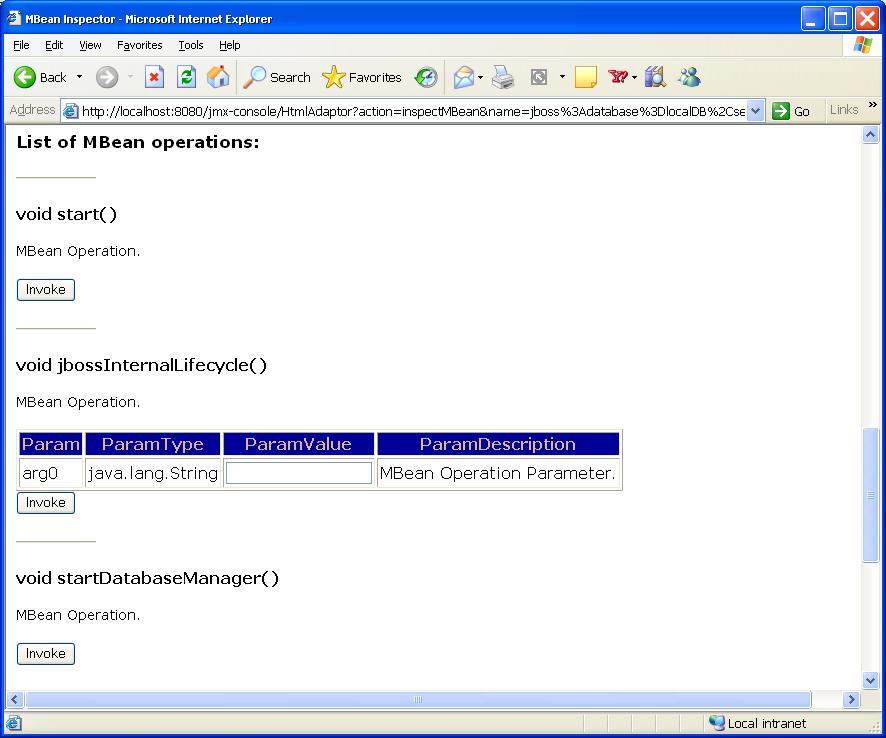Viewport: 886px width, 738px height.
Task: Click the Search magnifier button
Action: click(x=278, y=77)
